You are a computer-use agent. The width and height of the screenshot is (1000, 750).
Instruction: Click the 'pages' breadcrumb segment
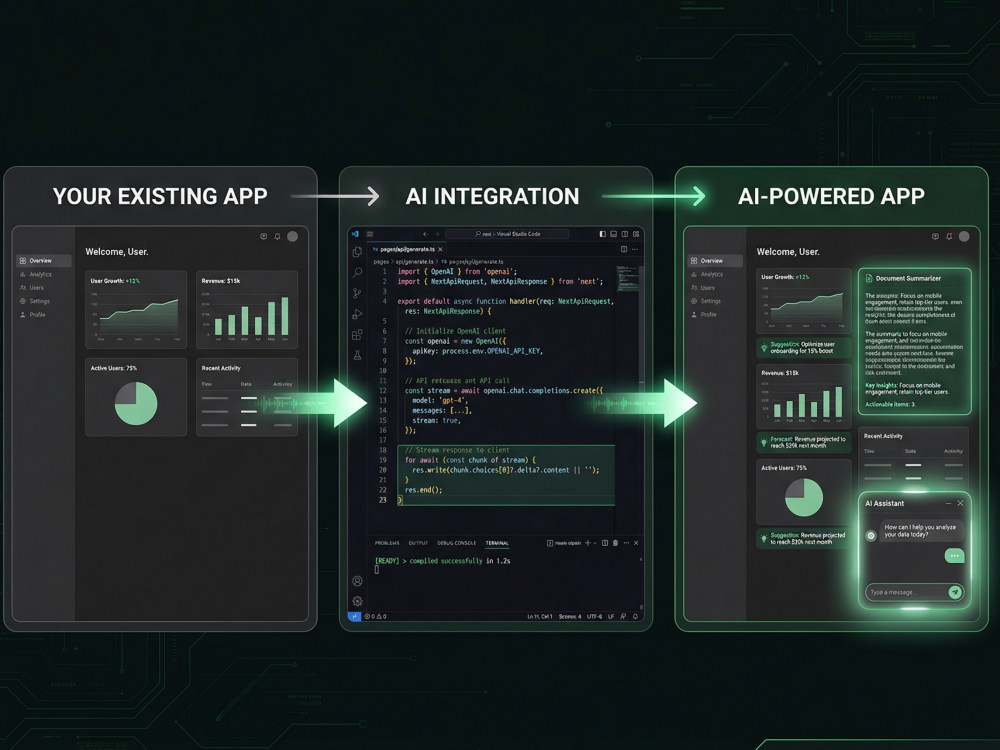(381, 261)
